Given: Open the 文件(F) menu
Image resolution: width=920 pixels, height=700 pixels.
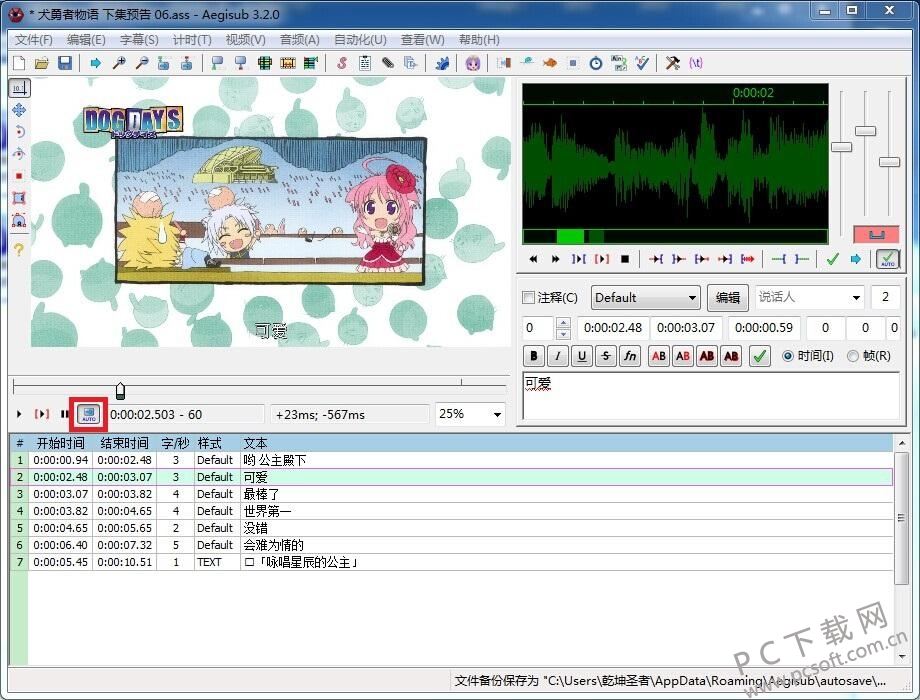Looking at the screenshot, I should 33,39.
